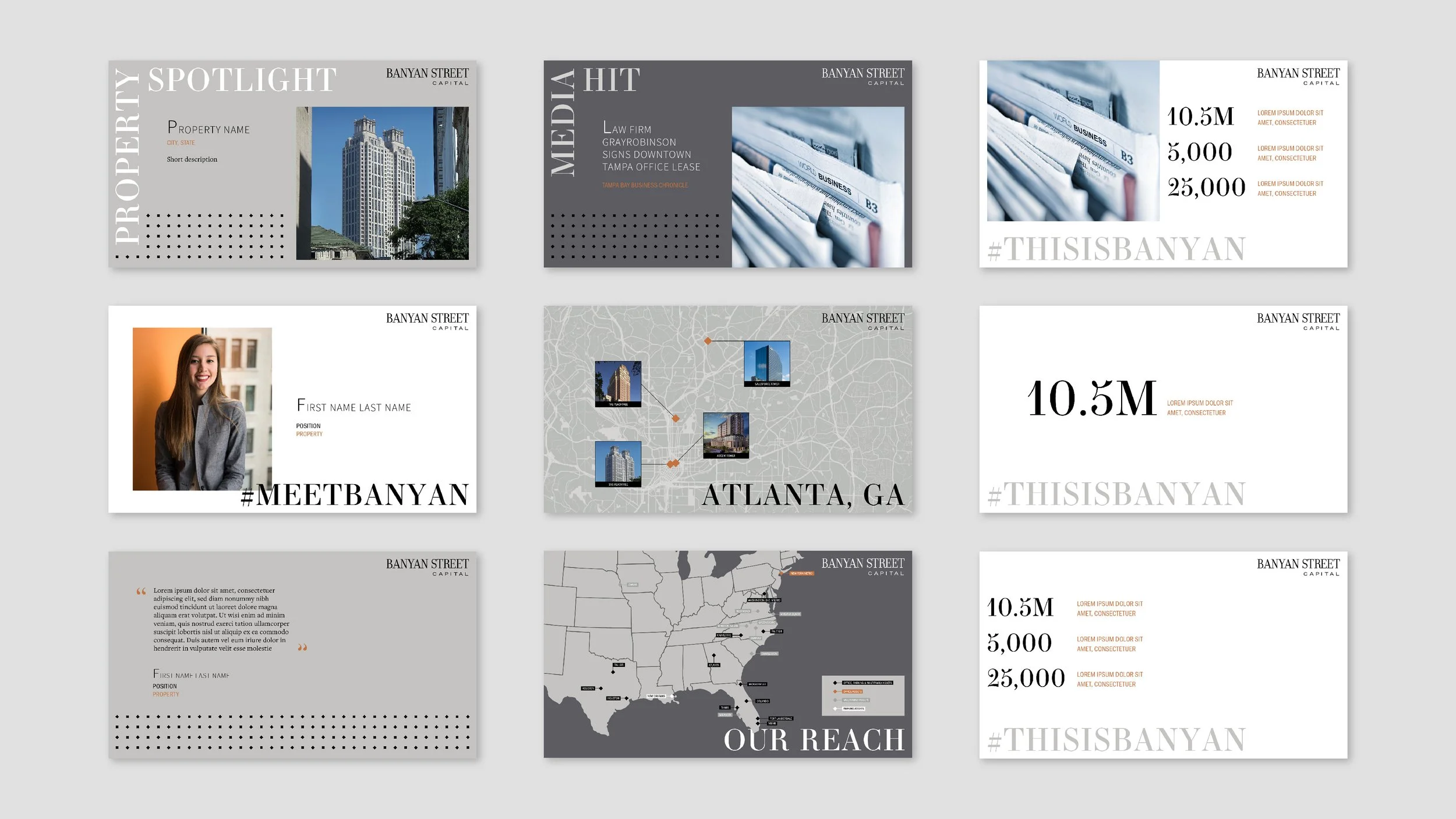Image resolution: width=1456 pixels, height=819 pixels.
Task: Click the skyscraper photo in Property Spotlight
Action: coord(382,183)
